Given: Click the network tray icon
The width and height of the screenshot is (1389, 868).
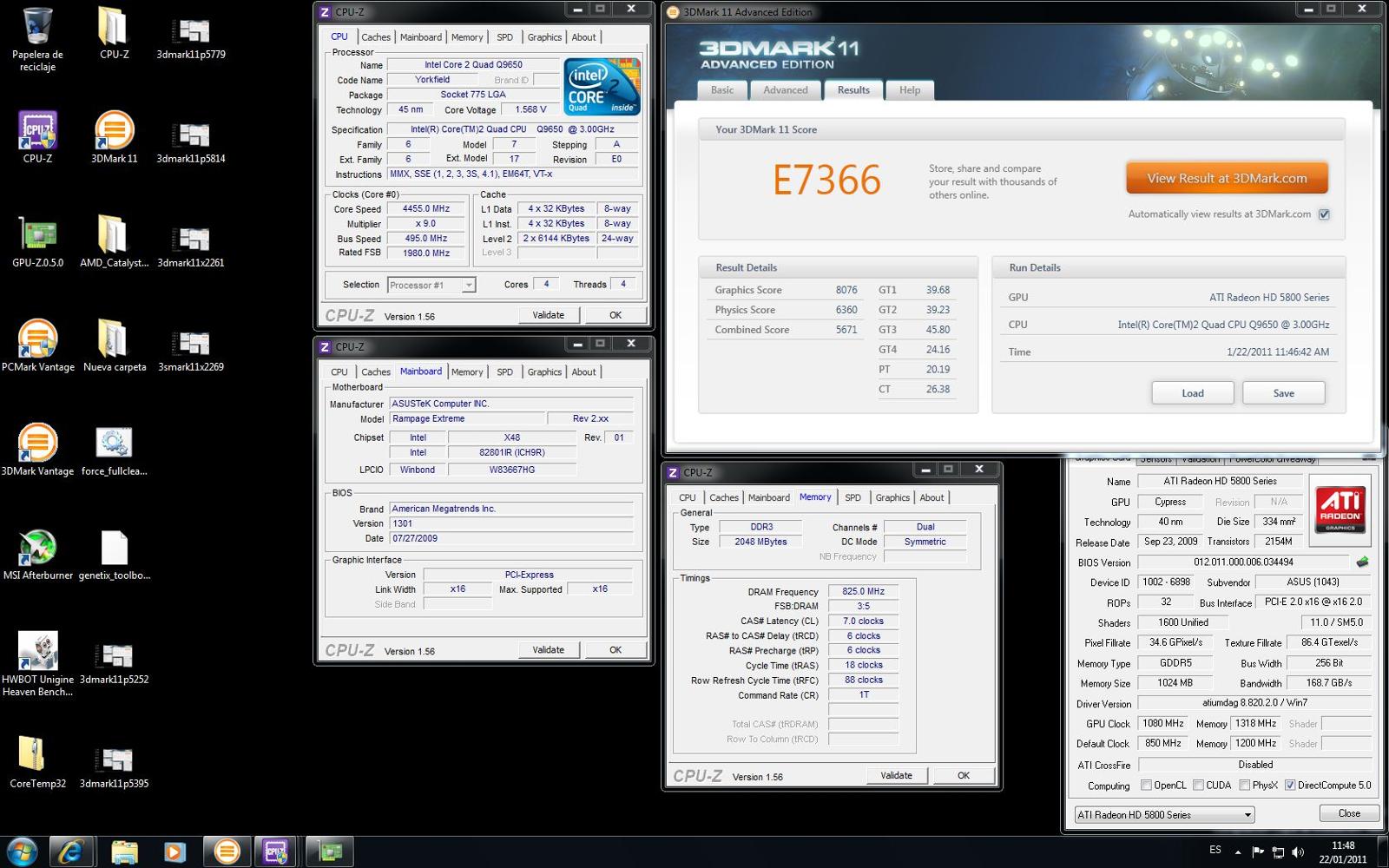Looking at the screenshot, I should click(x=1278, y=852).
